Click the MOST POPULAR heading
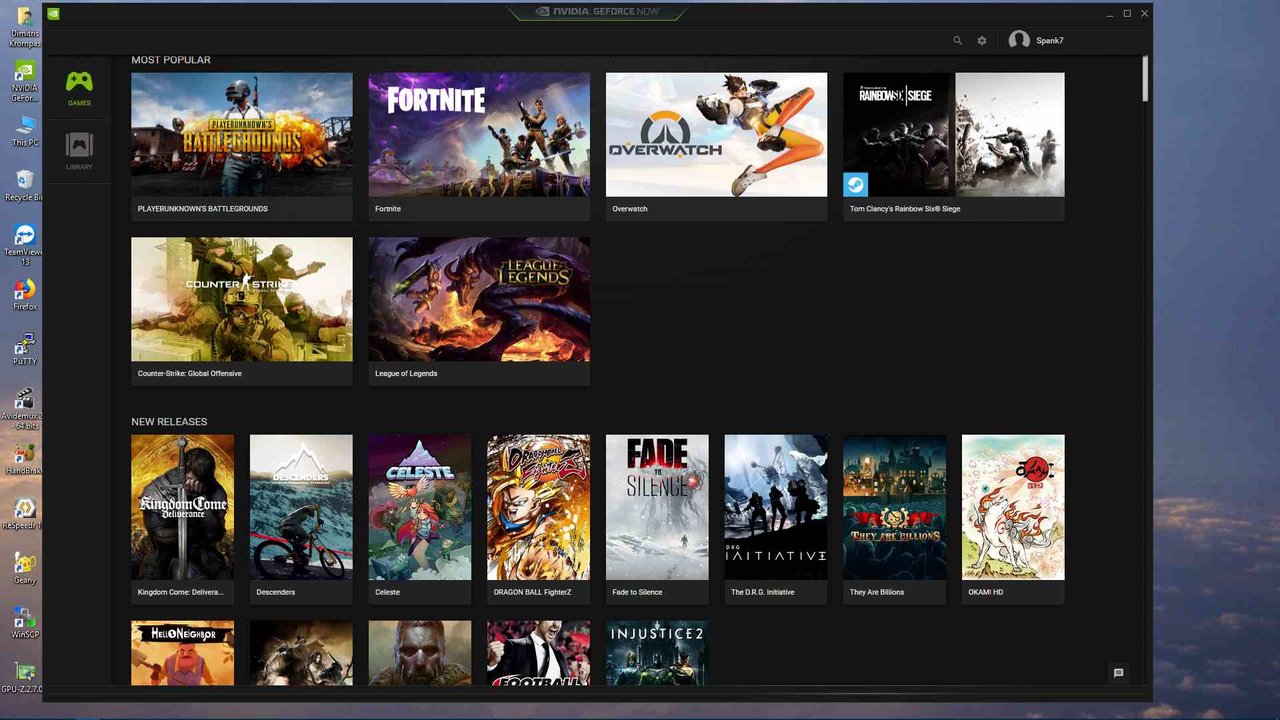The height and width of the screenshot is (720, 1280). pos(171,60)
